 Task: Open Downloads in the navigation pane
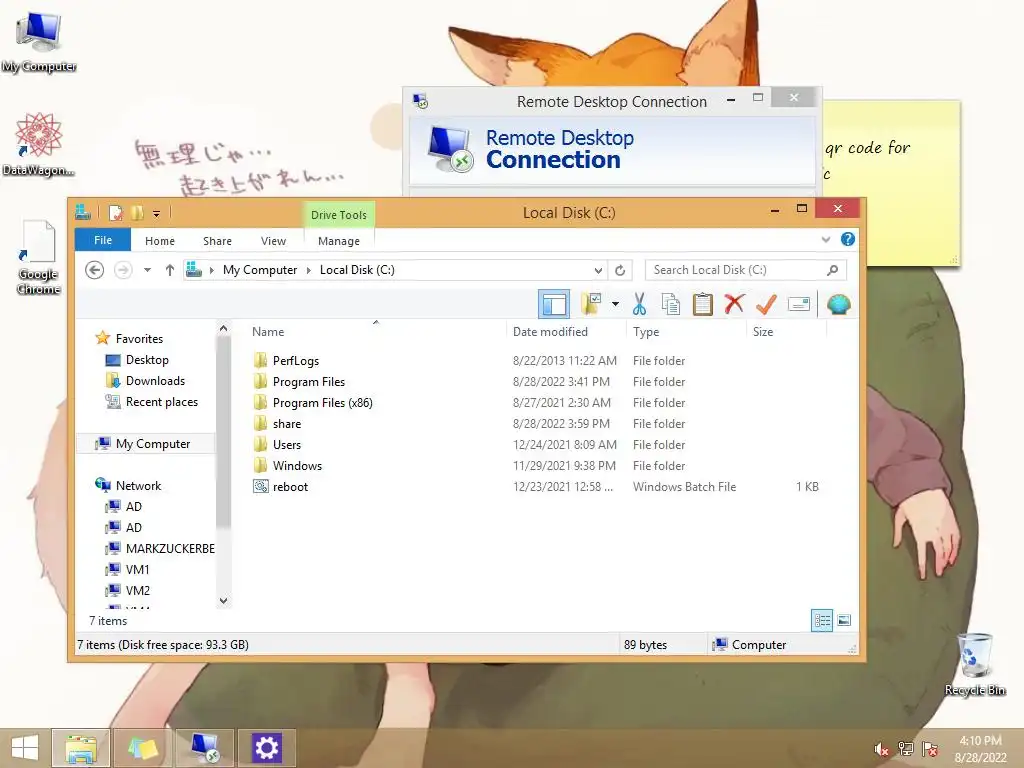click(155, 381)
